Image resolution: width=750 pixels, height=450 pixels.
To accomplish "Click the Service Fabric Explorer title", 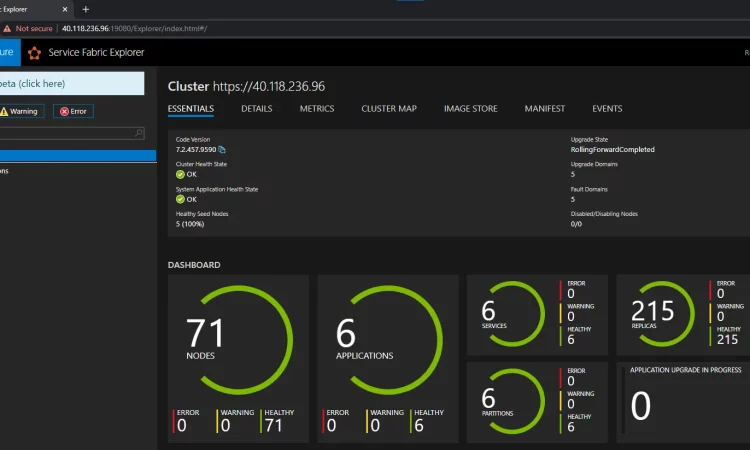I will click(x=96, y=53).
